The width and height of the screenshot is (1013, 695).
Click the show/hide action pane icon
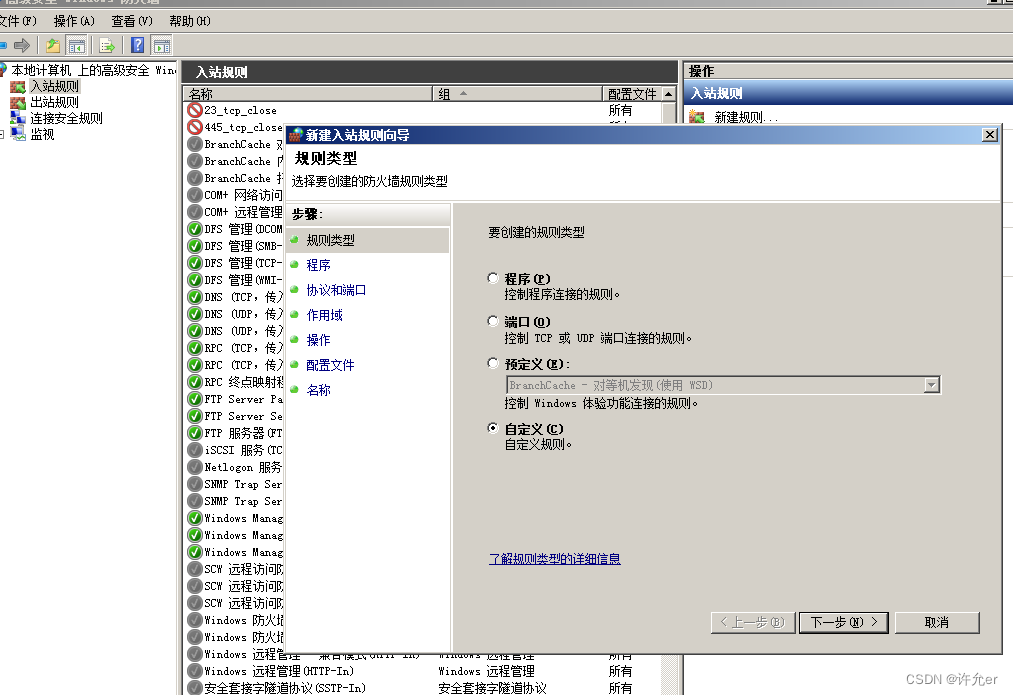[x=162, y=46]
